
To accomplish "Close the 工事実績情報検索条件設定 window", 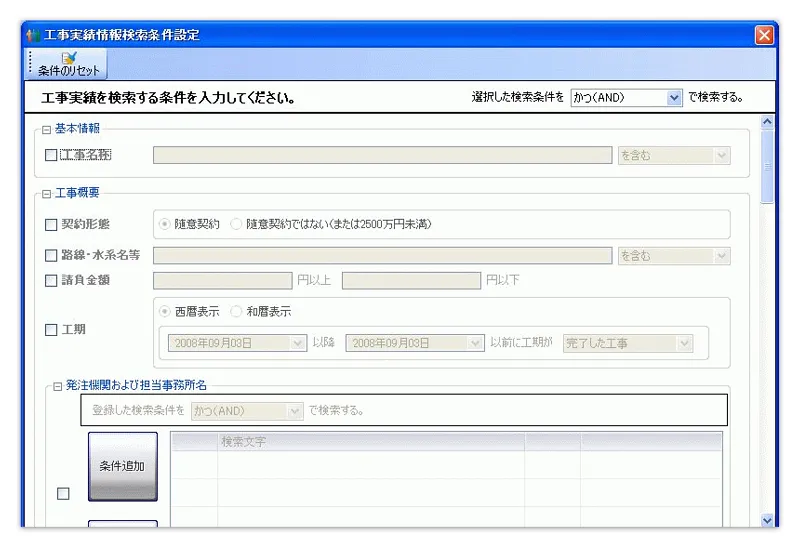I will tap(764, 35).
